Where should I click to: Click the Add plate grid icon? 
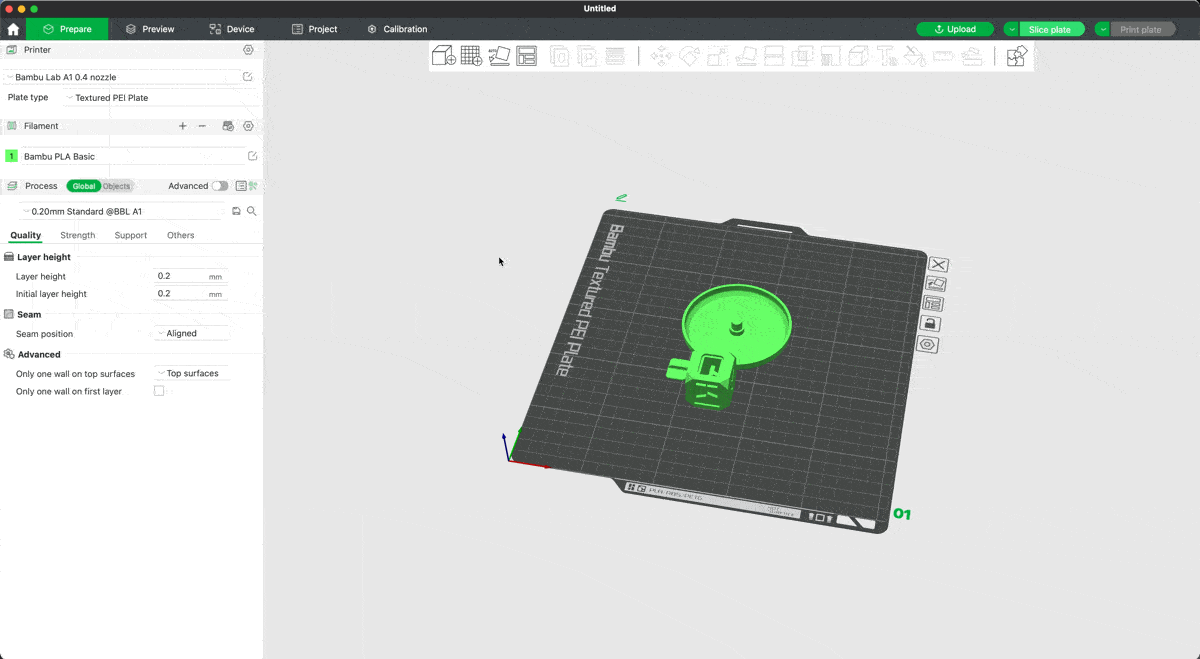(x=471, y=56)
